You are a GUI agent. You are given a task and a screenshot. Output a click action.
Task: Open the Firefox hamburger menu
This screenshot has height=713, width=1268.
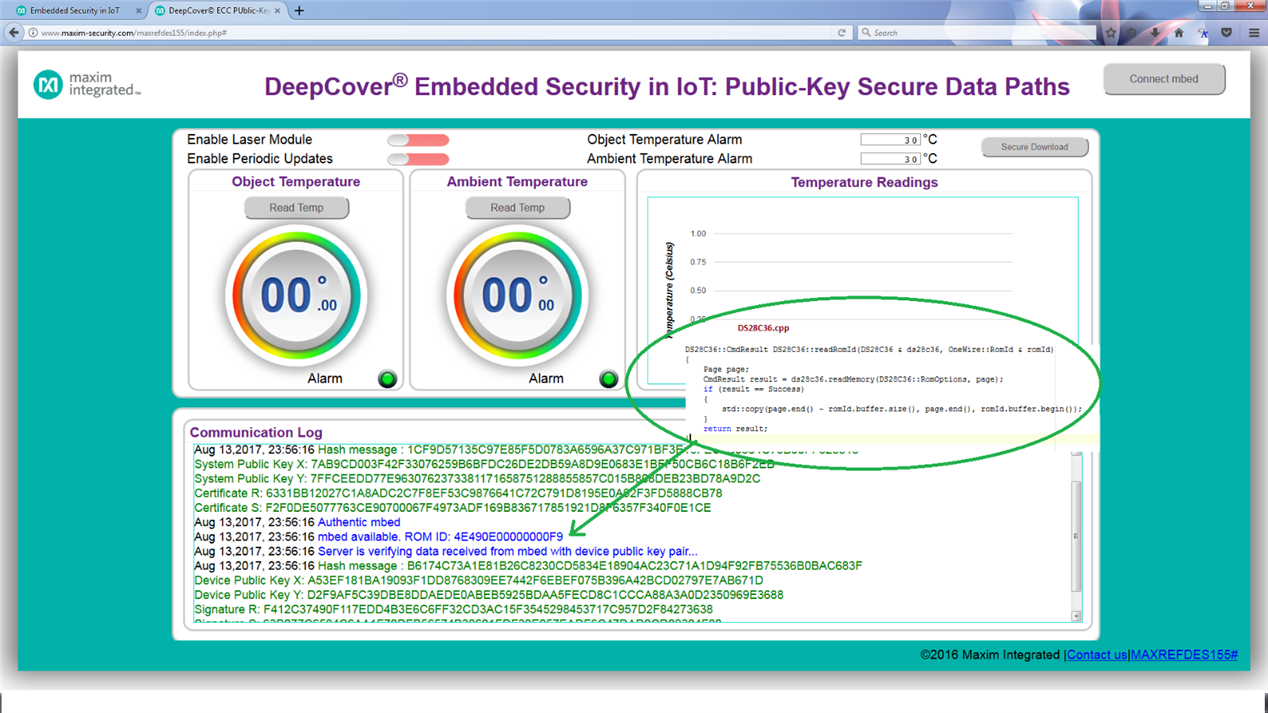(x=1254, y=33)
